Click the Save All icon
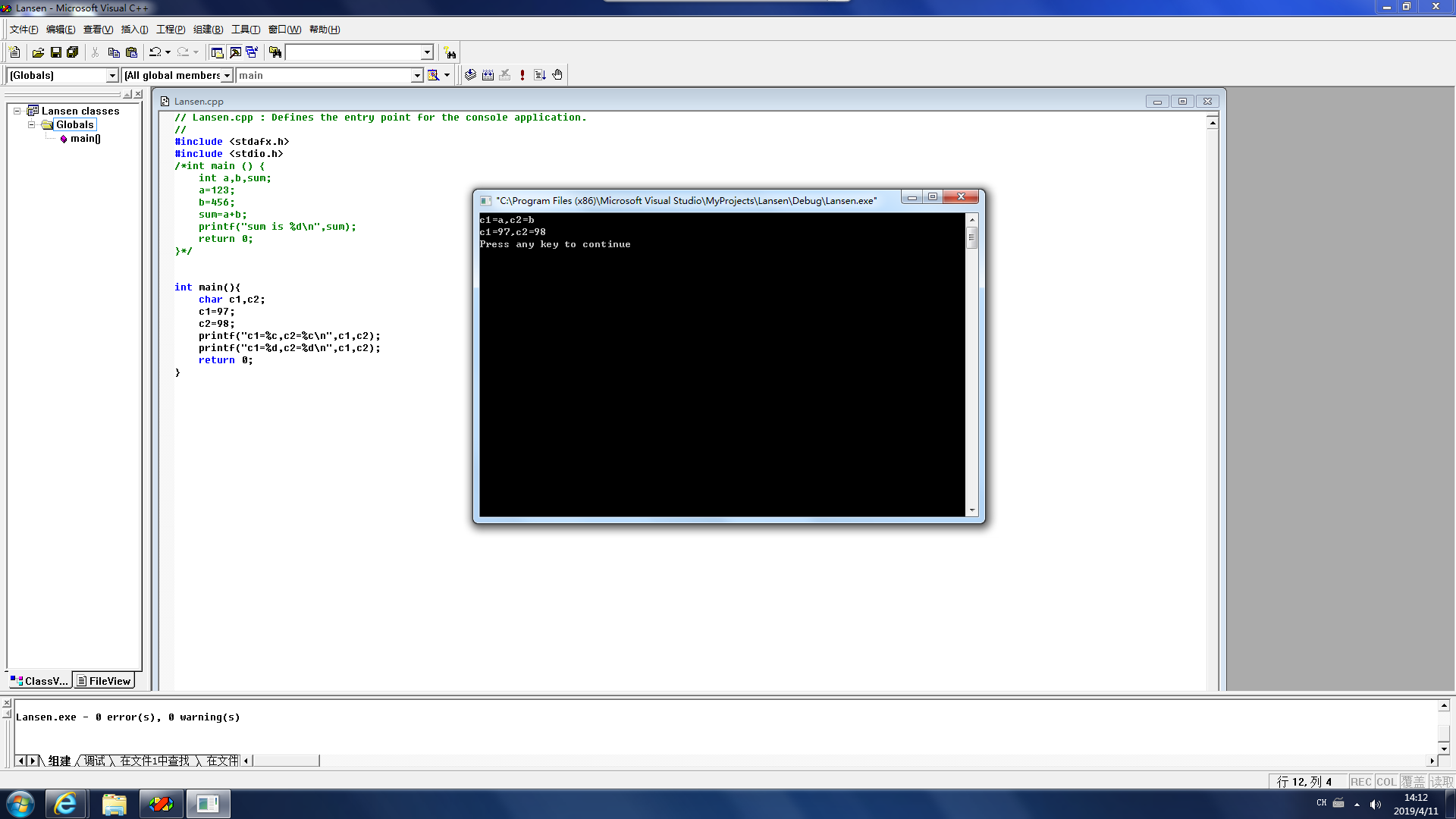Viewport: 1456px width, 819px height. pos(73,52)
